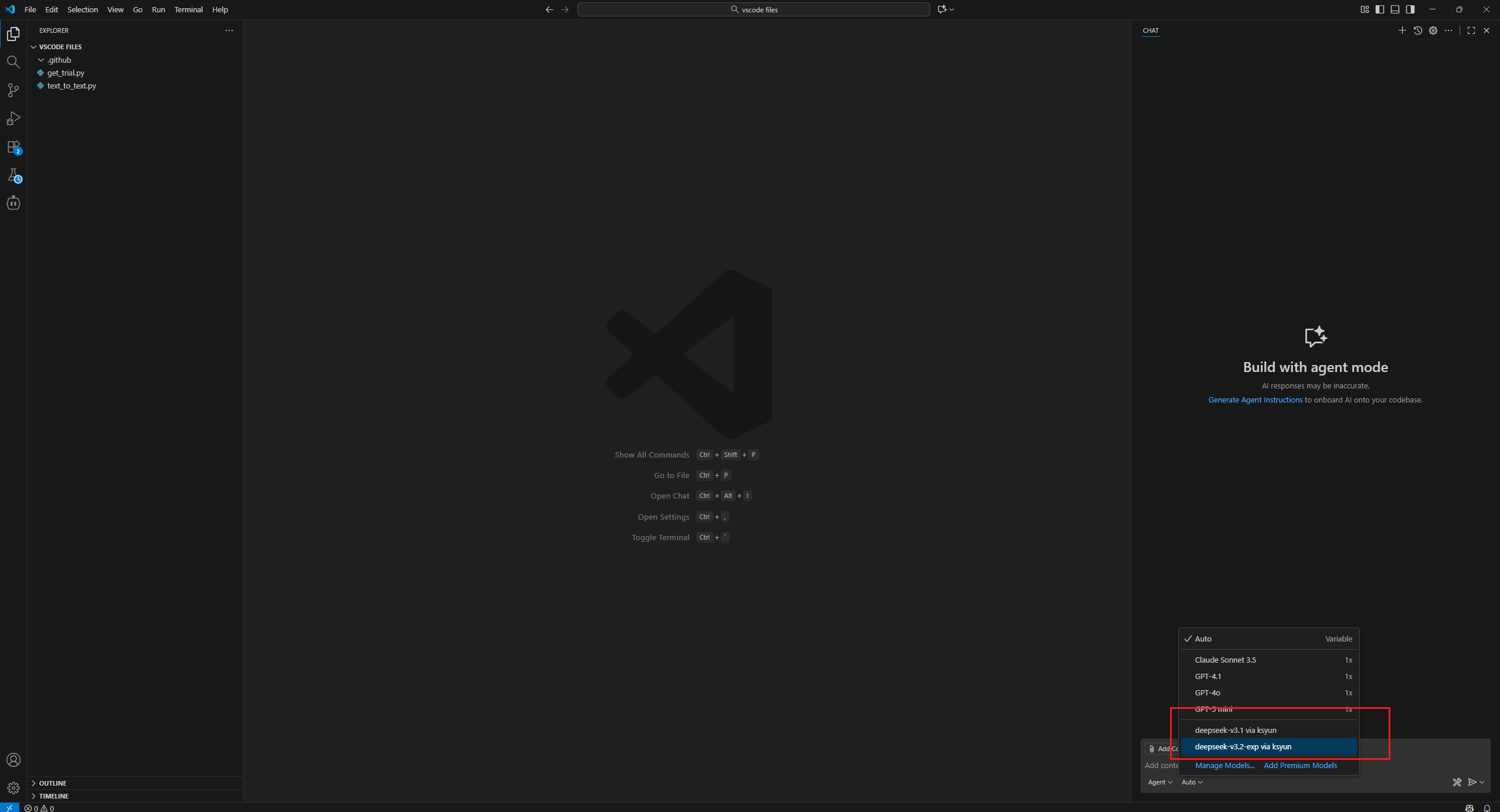Screen dimensions: 1500x812
Task: Toggle secondary side bar layout button
Action: click(1410, 9)
